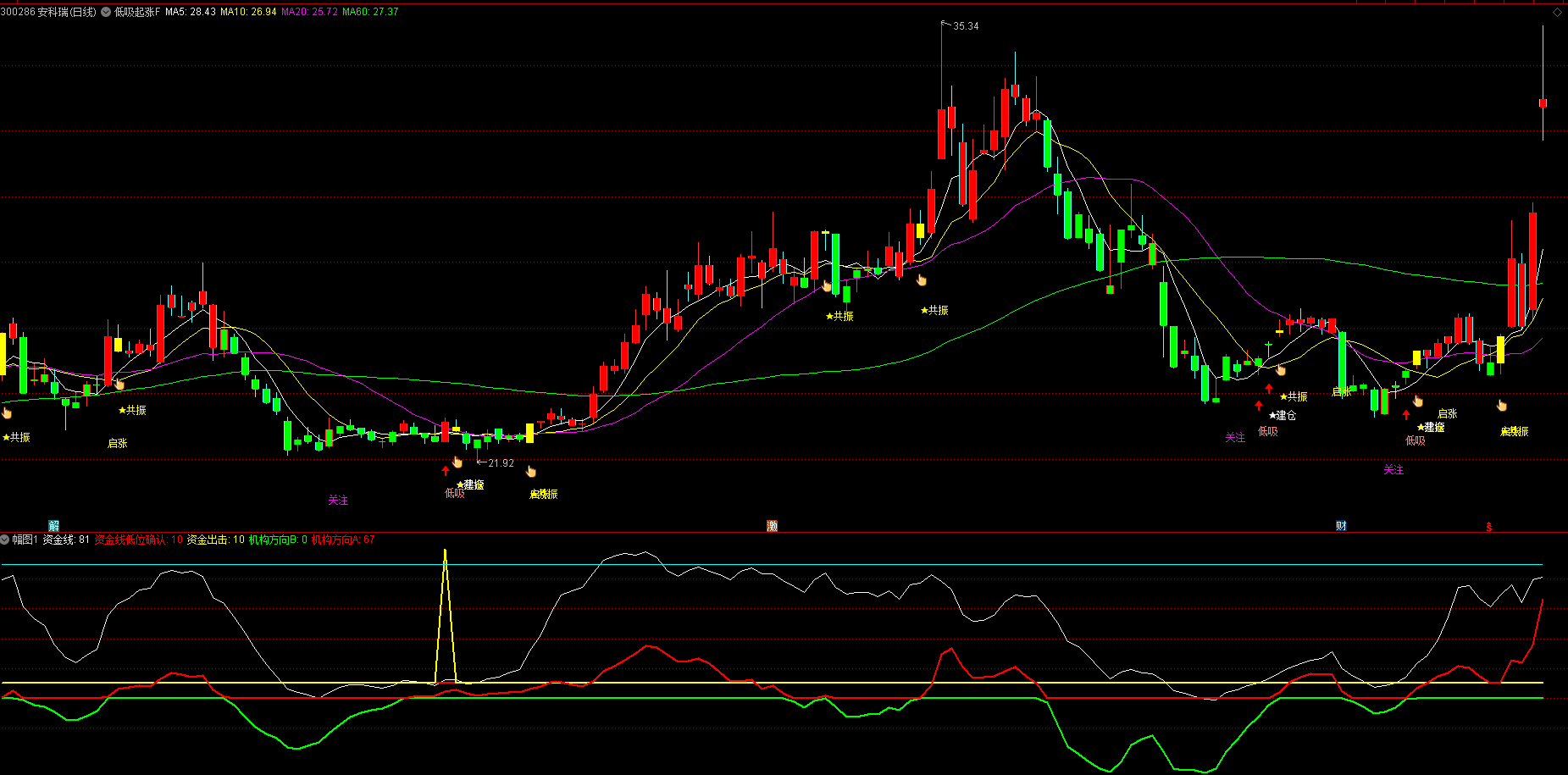Click the 21.92 low price label
The width and height of the screenshot is (1568, 775).
(501, 463)
